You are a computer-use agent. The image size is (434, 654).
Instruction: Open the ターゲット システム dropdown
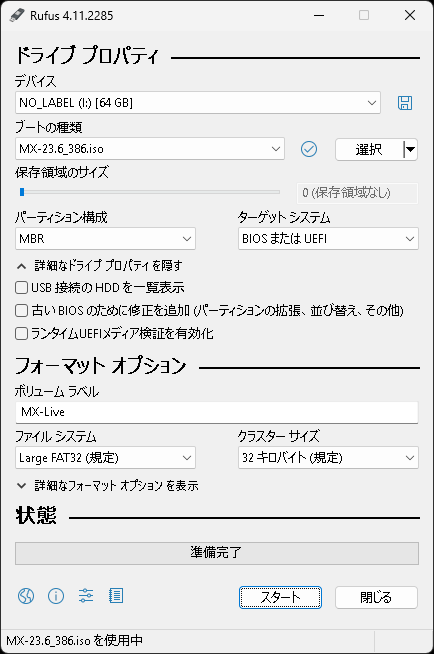(328, 239)
